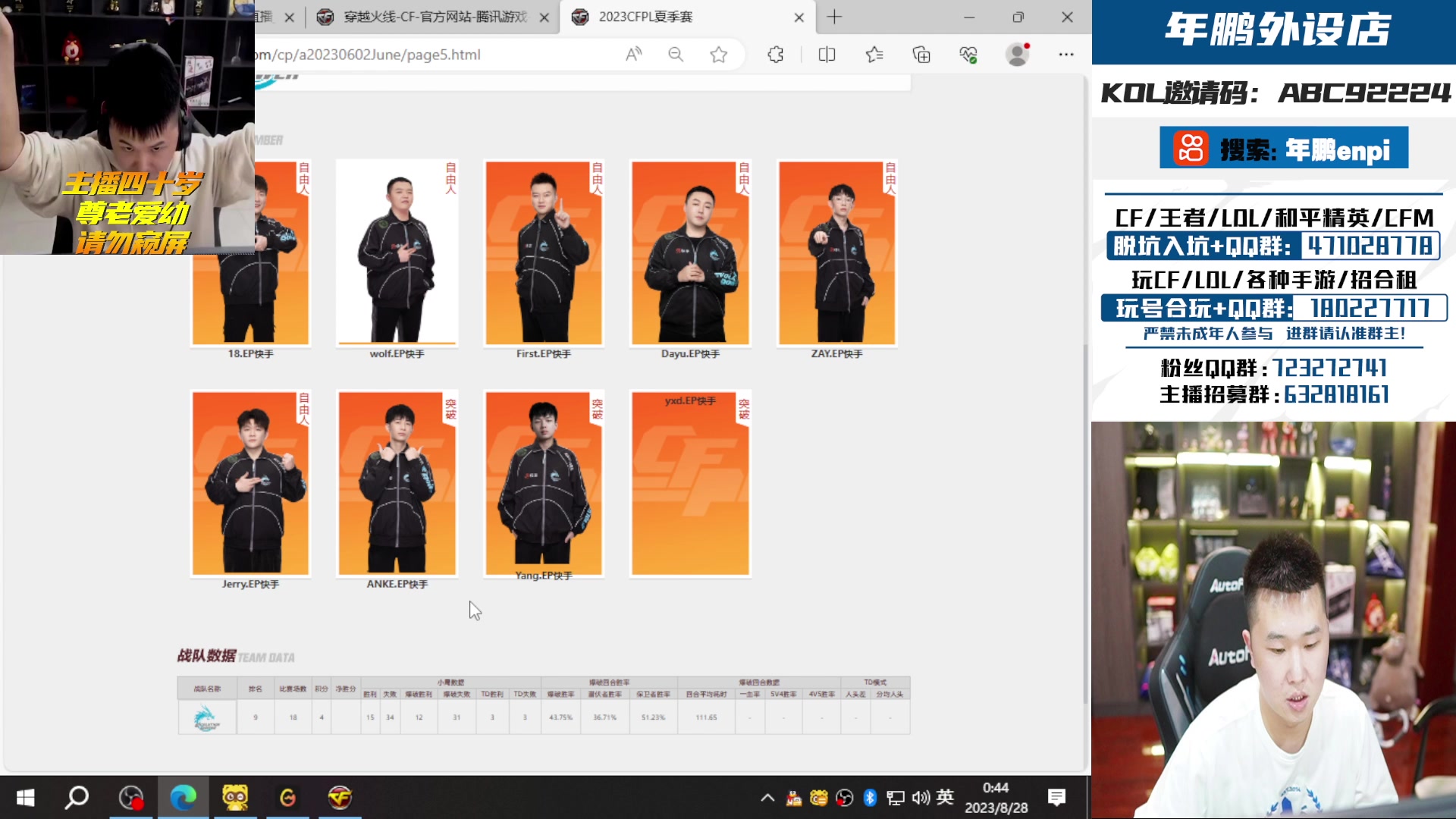Click the 比赛场数 column header
This screenshot has height=819, width=1456.
click(293, 689)
